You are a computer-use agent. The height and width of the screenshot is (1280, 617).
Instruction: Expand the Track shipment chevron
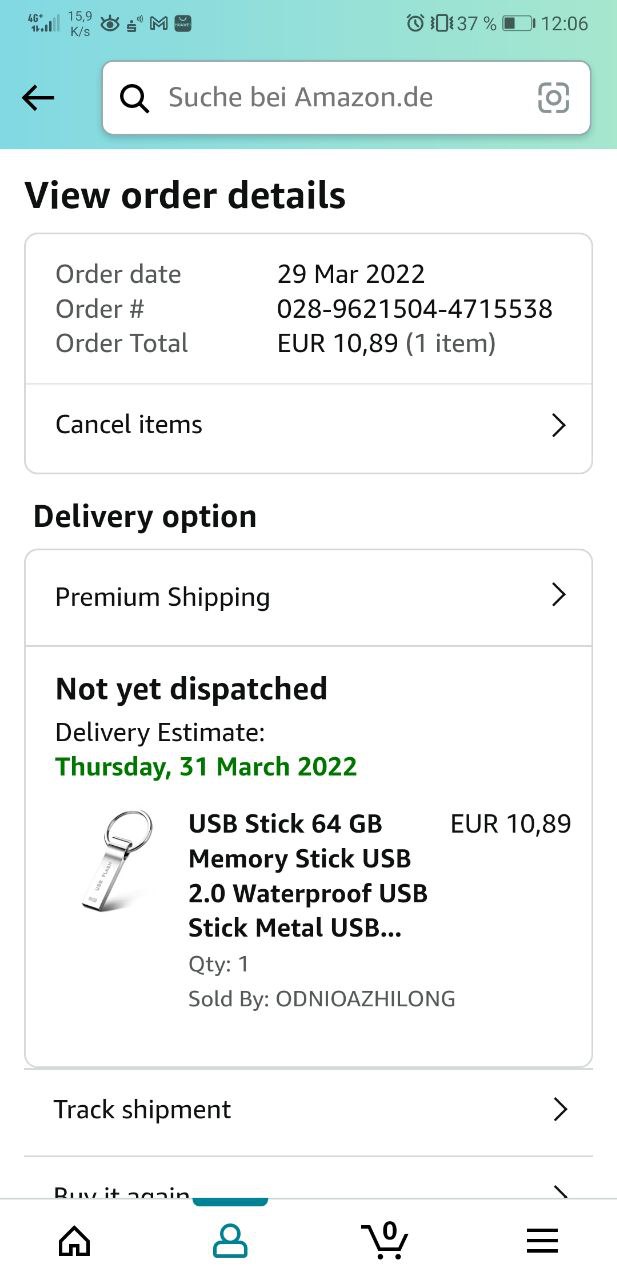point(560,1109)
